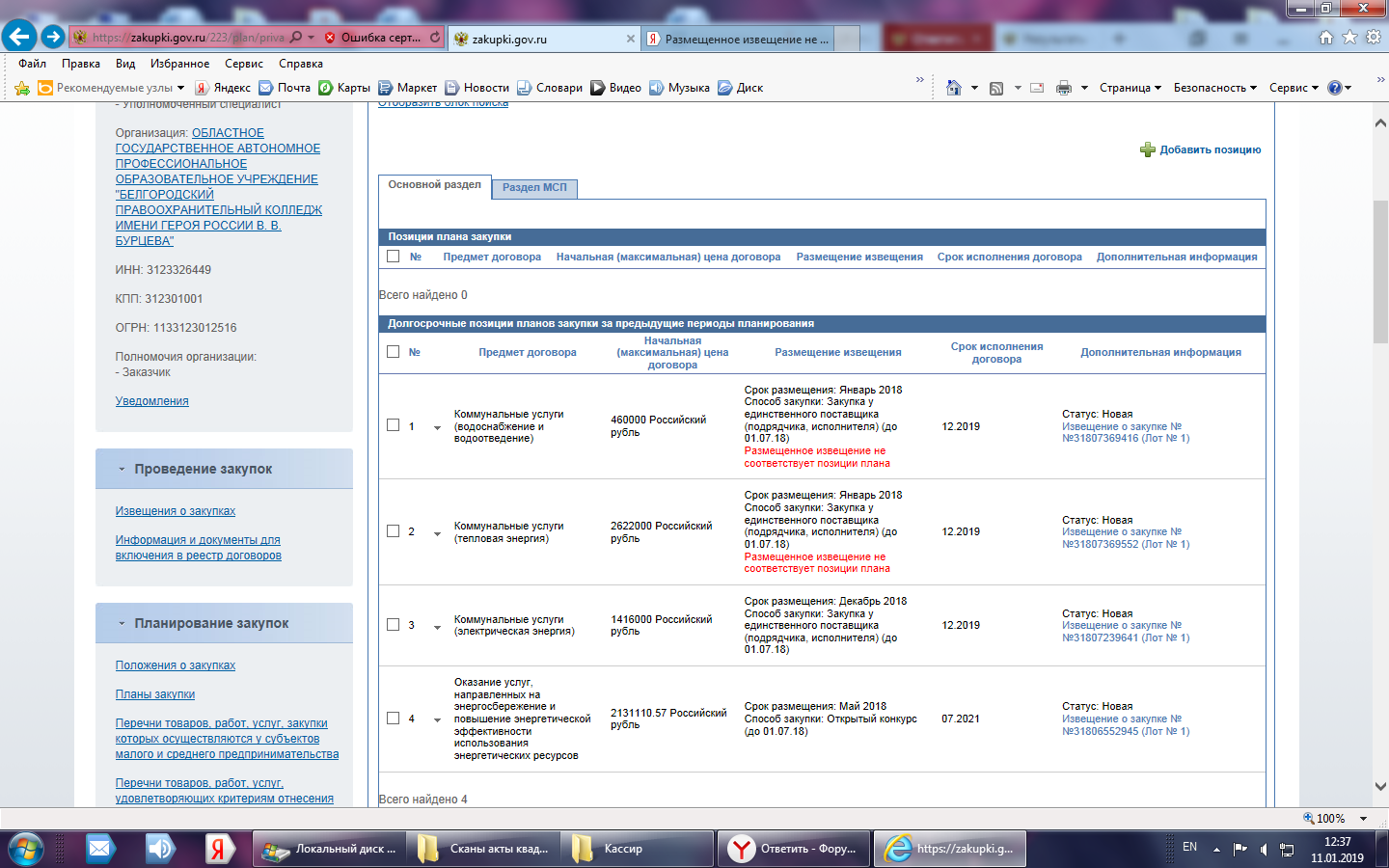Open the zoom level 100% control
The height and width of the screenshot is (868, 1389).
pos(1335,818)
